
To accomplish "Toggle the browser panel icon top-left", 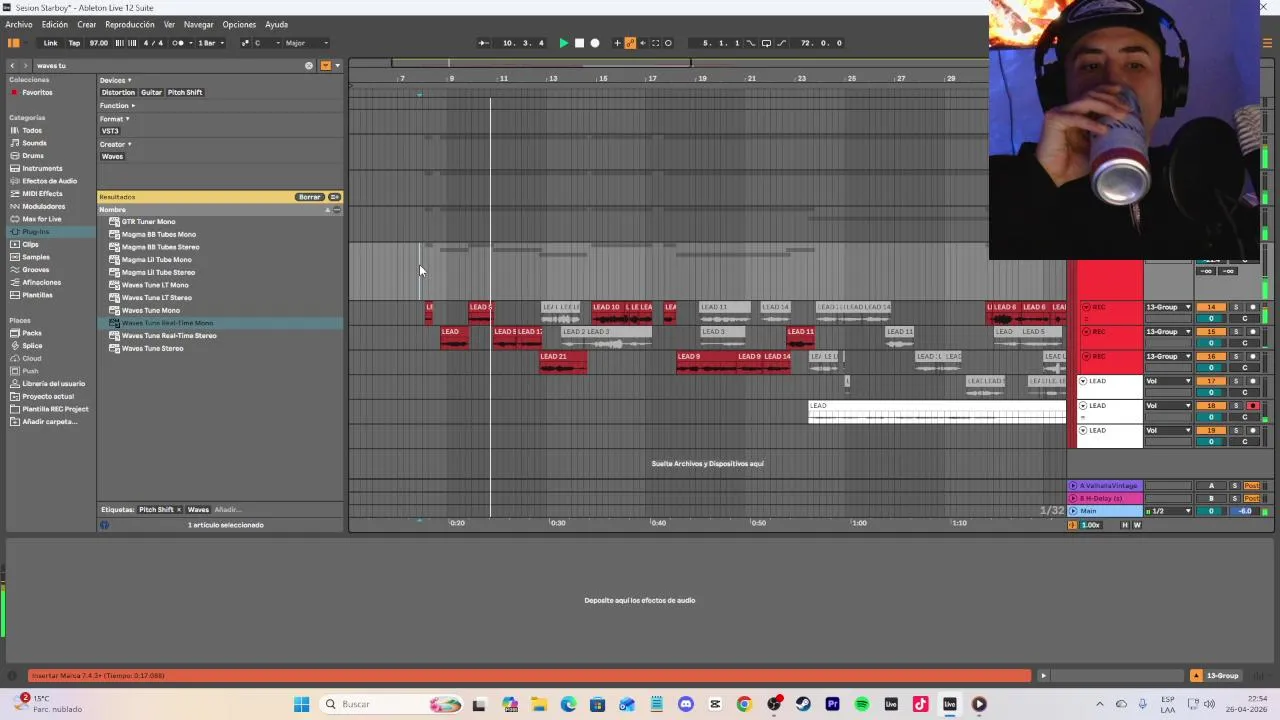I will [x=14, y=43].
